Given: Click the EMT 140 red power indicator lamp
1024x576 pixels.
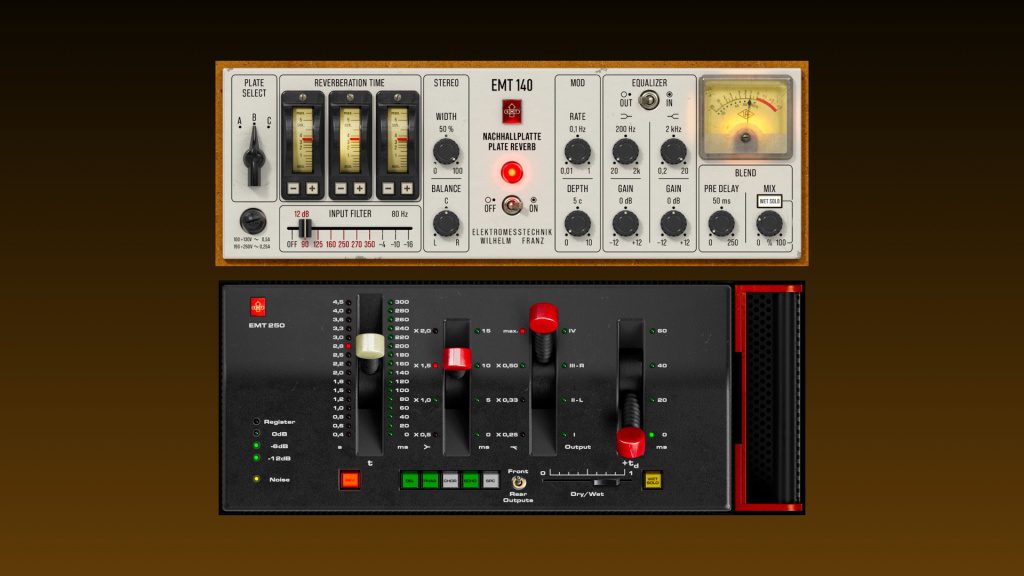Looking at the screenshot, I should [512, 172].
